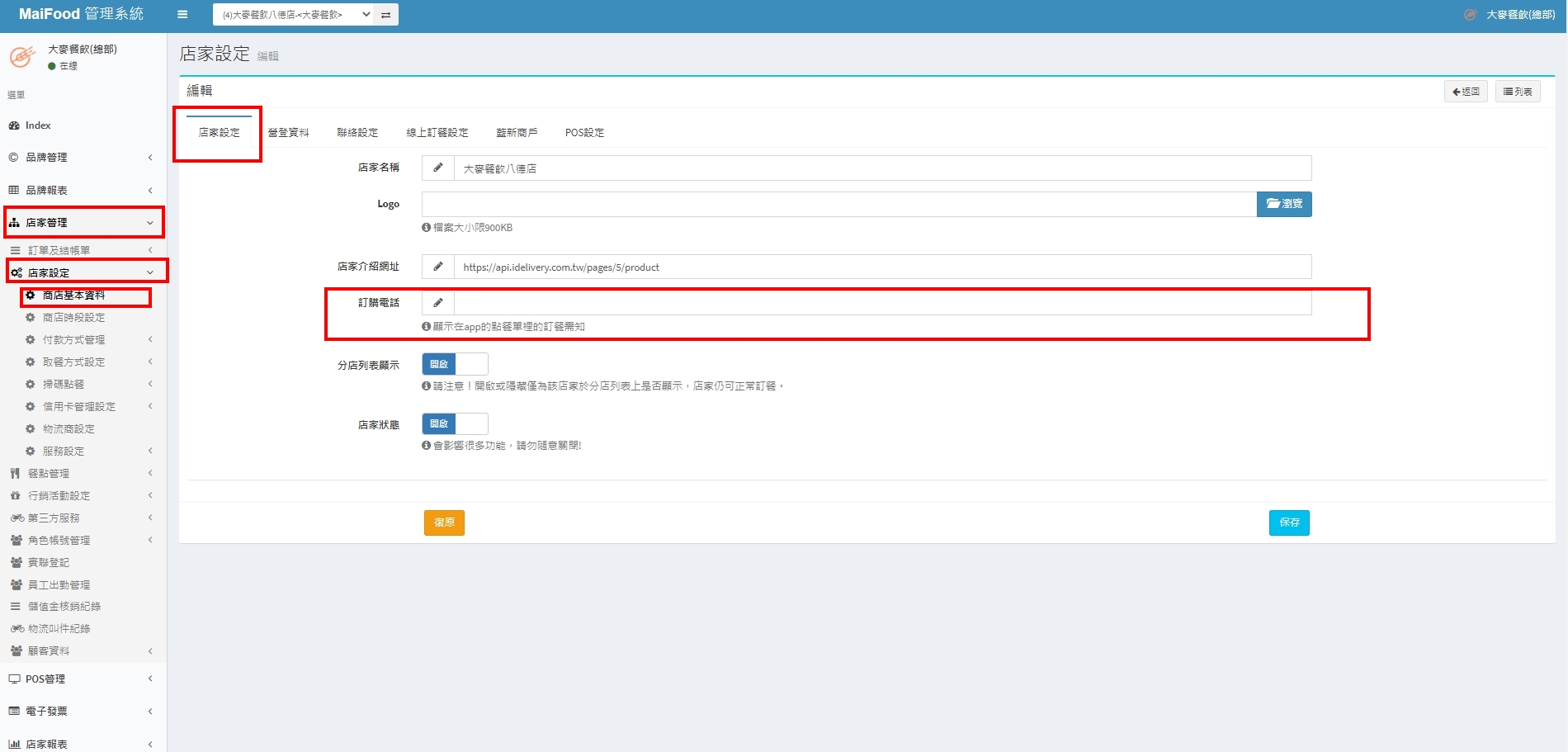This screenshot has width=1568, height=752.
Task: Expand the 品牌管理 sidebar menu
Action: pos(83,158)
